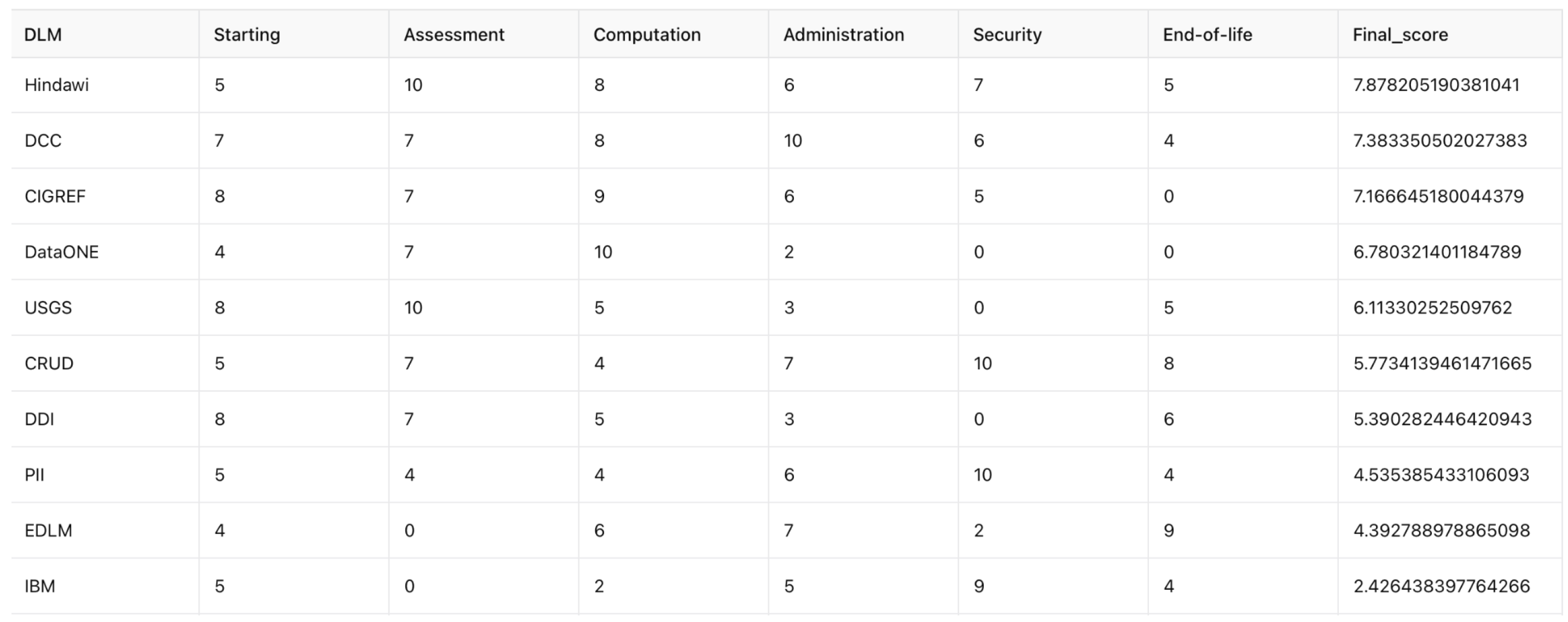Click Hindawi's final score 7.878205190381041

[x=1437, y=85]
